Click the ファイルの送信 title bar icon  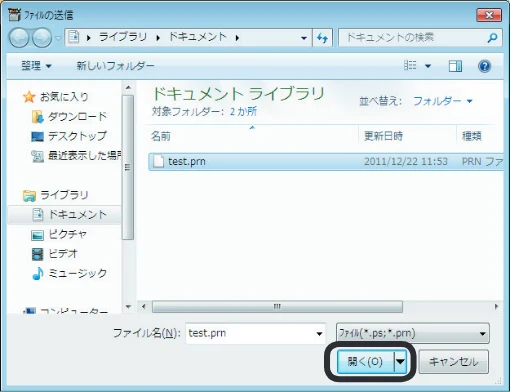pyautogui.click(x=14, y=15)
